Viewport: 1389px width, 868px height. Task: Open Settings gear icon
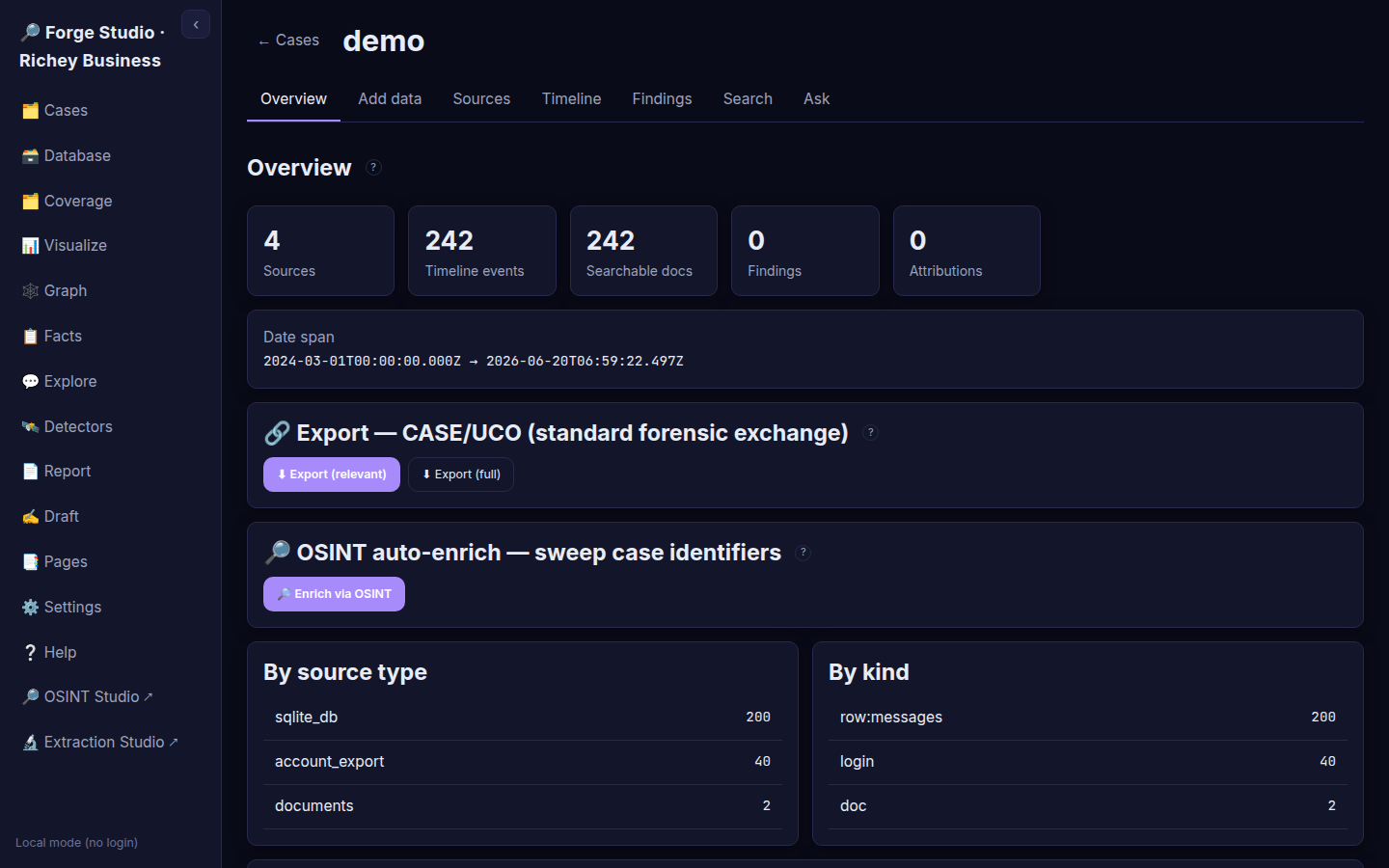[30, 608]
